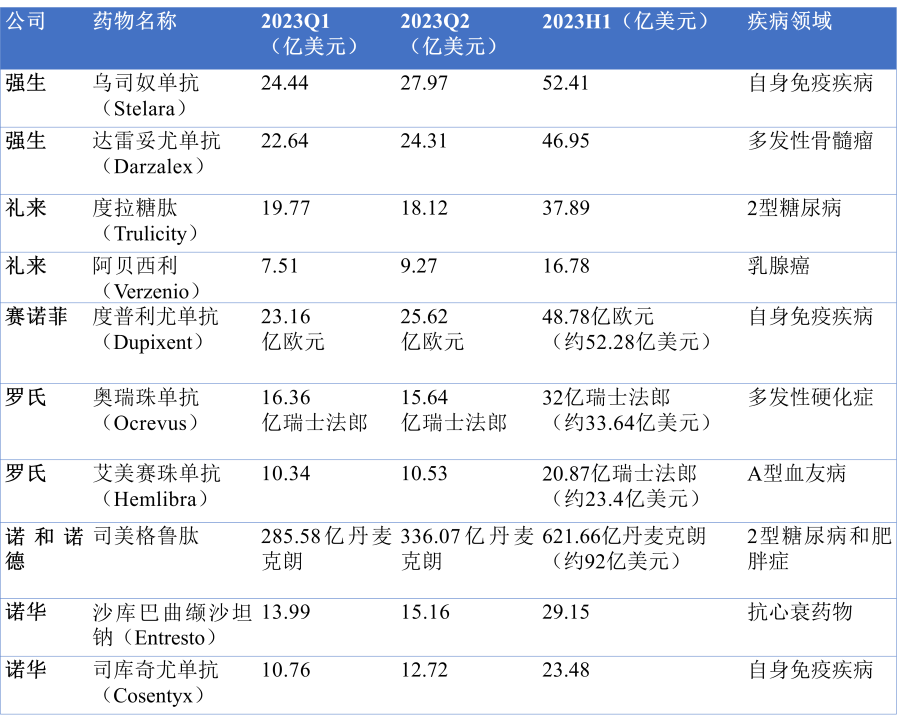This screenshot has width=897, height=720.
Task: Click the 621.66亿丹麦克朗 H1 cell
Action: 624,549
